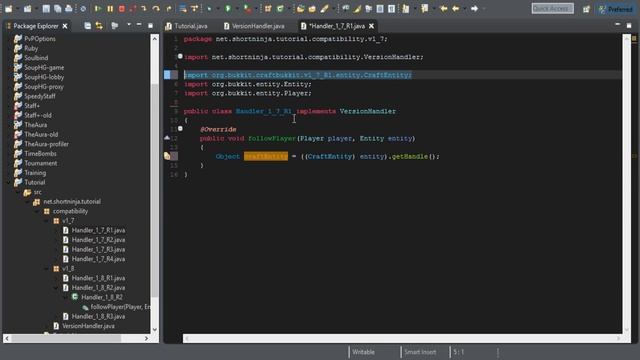This screenshot has height=360, width=640.
Task: Click the Open Task (folder) icon
Action: [312, 8]
